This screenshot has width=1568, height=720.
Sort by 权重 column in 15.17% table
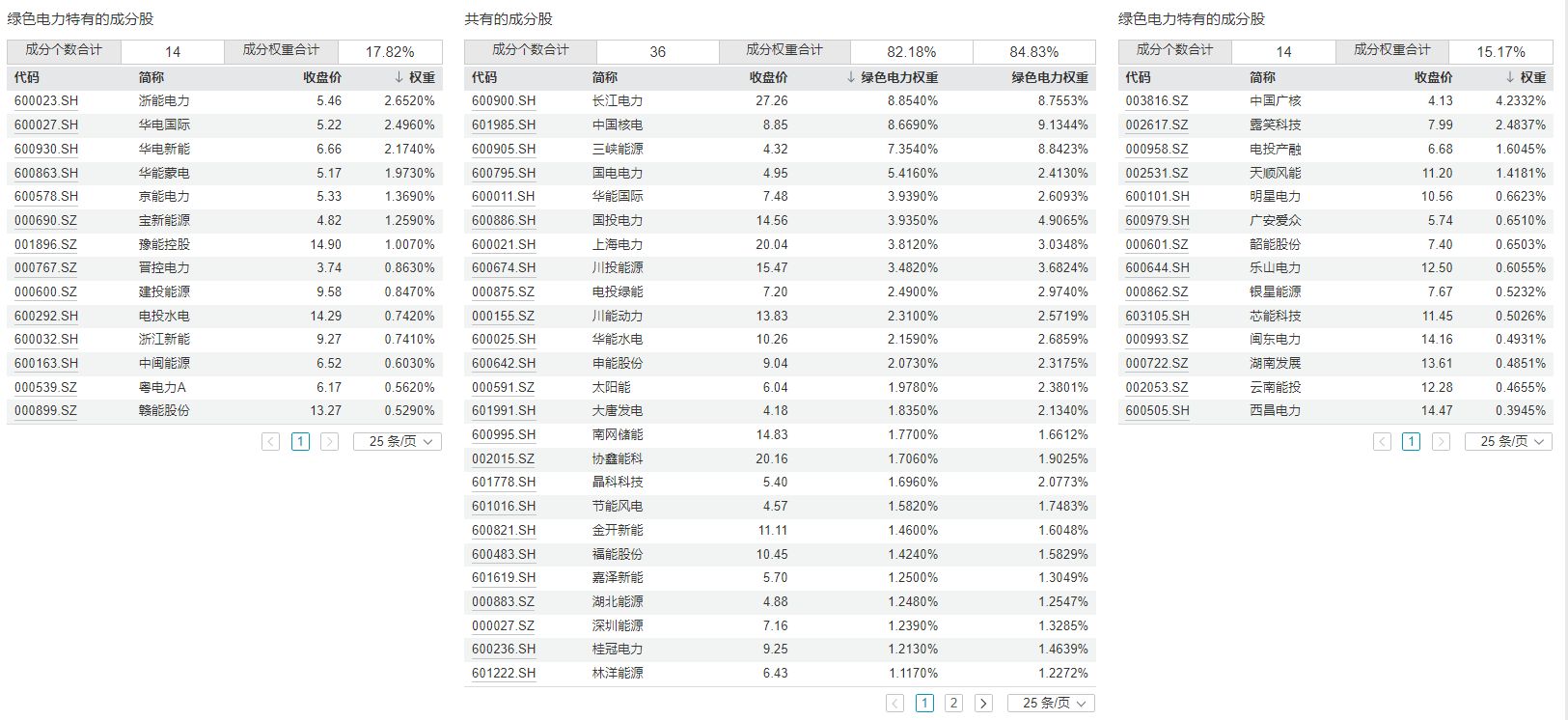1526,77
